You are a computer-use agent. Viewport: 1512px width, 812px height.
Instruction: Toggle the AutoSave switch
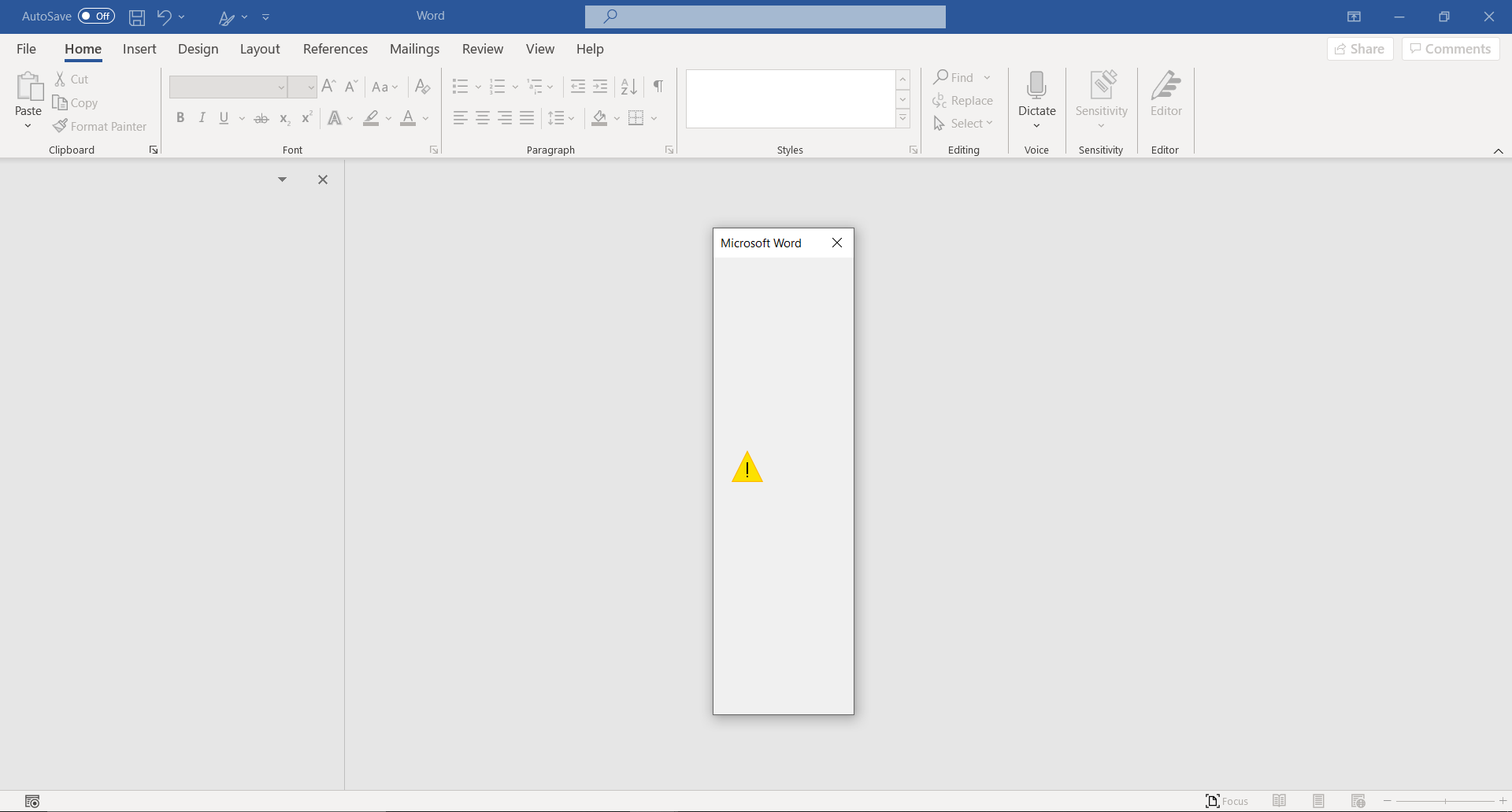coord(96,17)
